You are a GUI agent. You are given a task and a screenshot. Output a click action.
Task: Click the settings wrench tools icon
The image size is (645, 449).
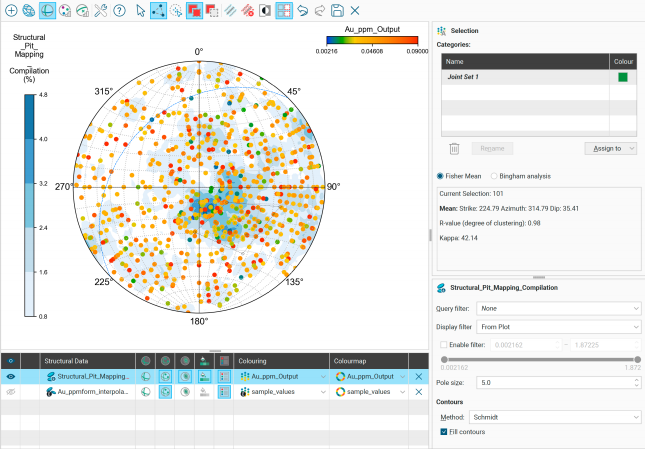click(x=100, y=10)
